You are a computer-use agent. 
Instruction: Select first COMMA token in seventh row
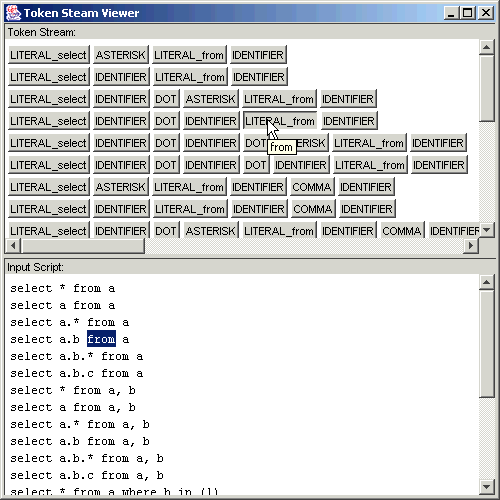pyautogui.click(x=312, y=187)
